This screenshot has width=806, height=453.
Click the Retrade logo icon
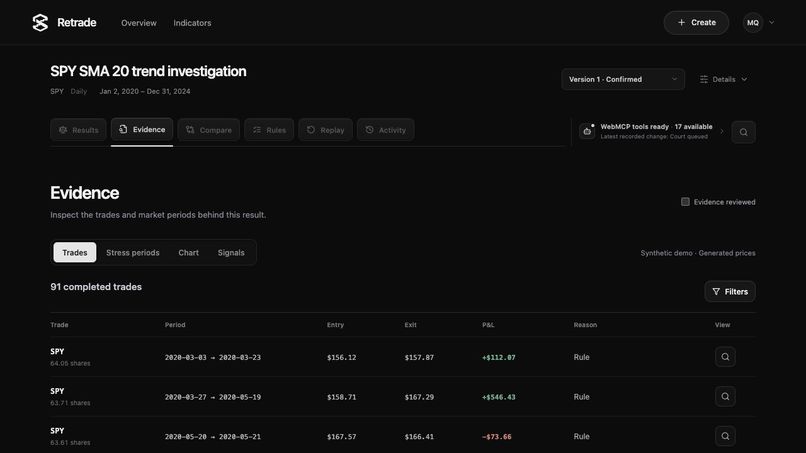point(40,23)
